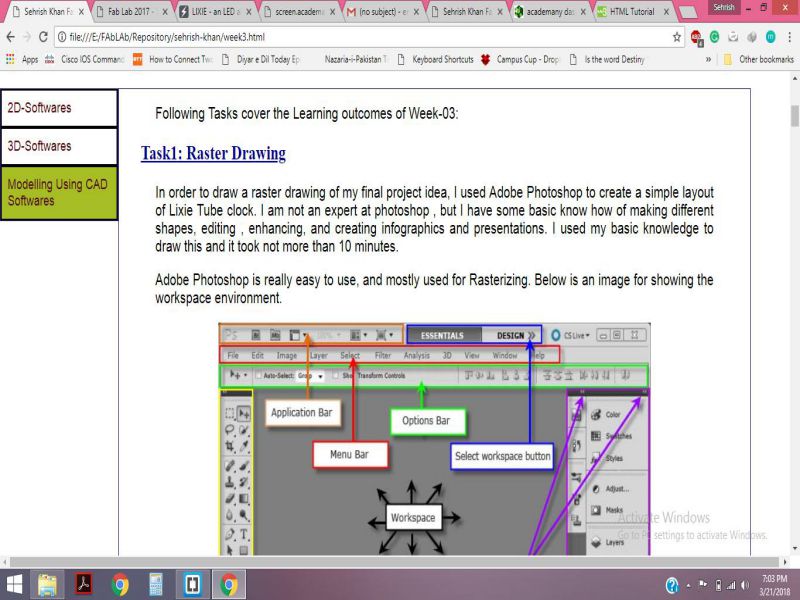800x600 pixels.
Task: Click the horizontal scrollbar right arrow
Action: pyautogui.click(x=785, y=562)
